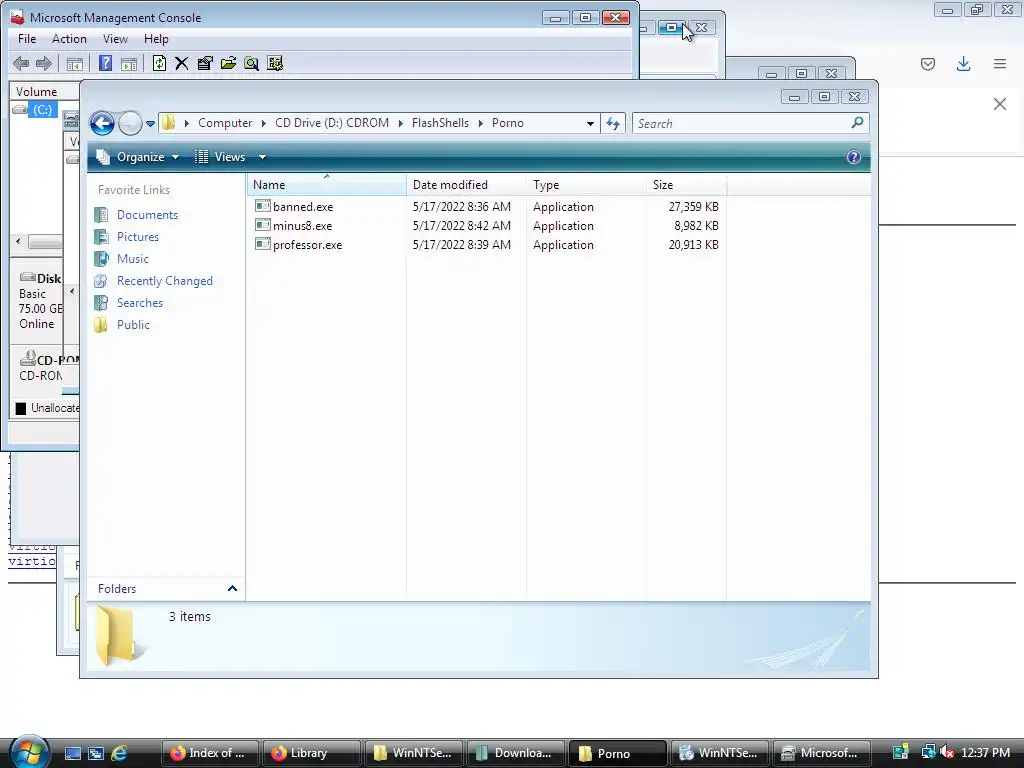Click the Views button
Viewport: 1024px width, 768px height.
tap(221, 157)
